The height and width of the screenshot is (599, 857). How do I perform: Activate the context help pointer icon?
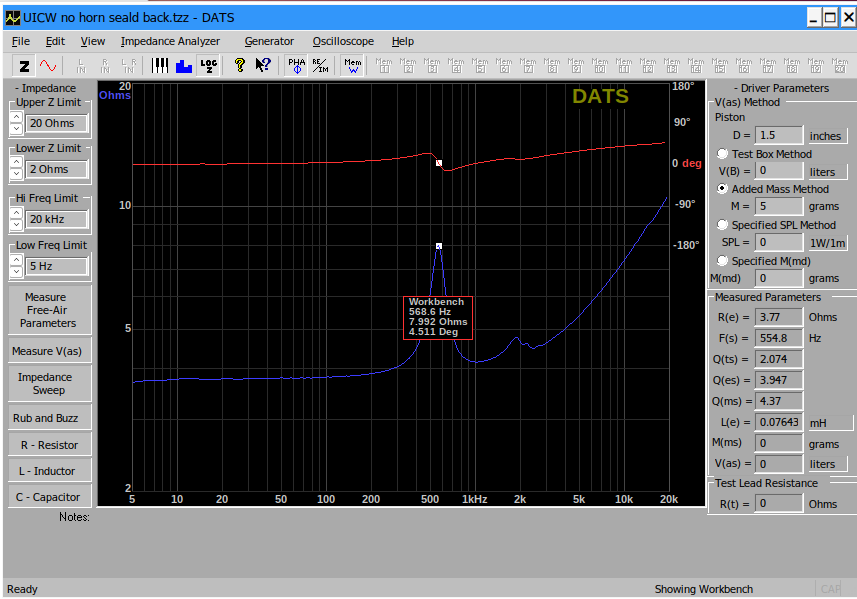coord(263,66)
